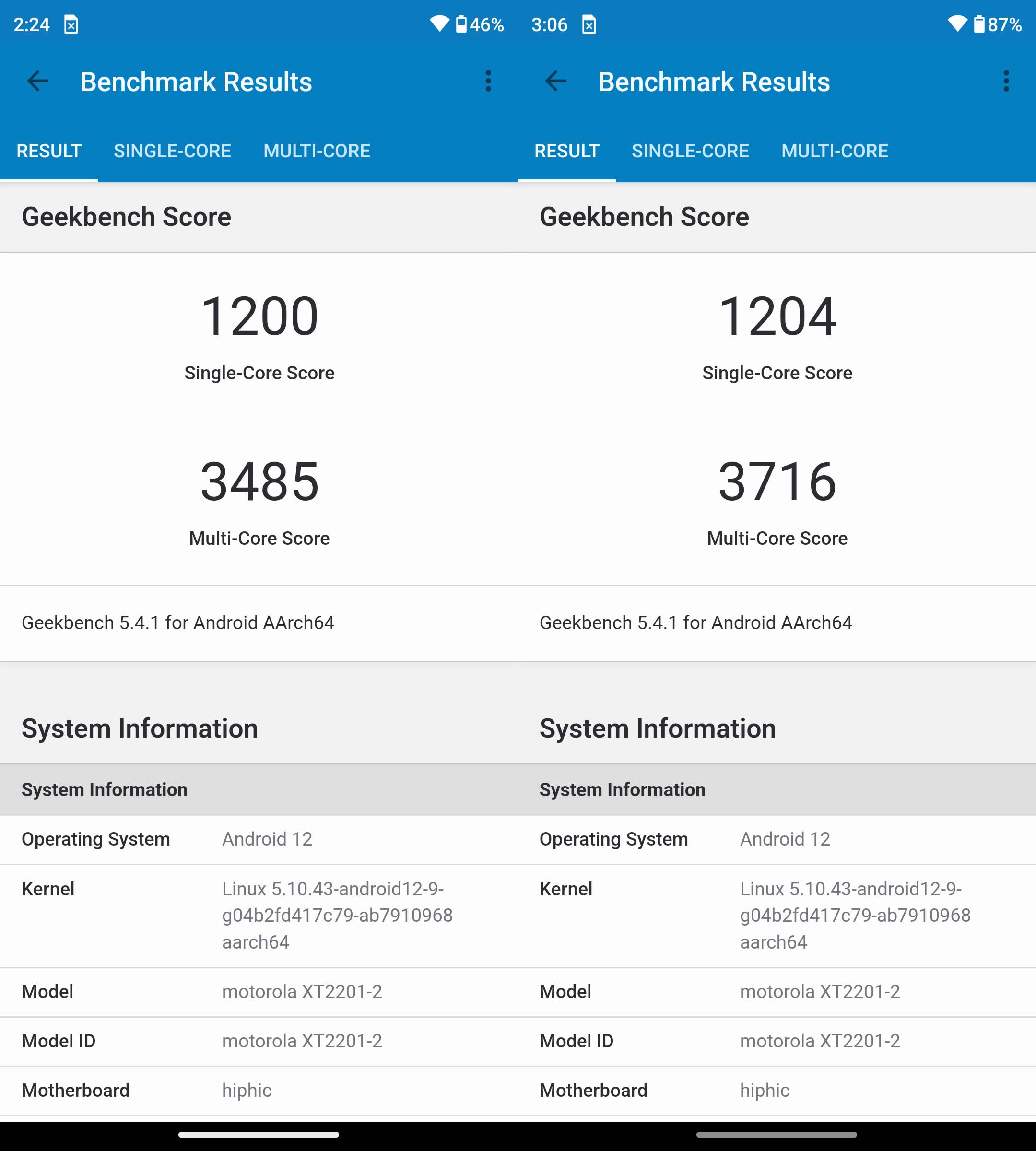Viewport: 1036px width, 1151px height.
Task: Tap the 1204 Single-Core Score on right
Action: click(x=777, y=317)
